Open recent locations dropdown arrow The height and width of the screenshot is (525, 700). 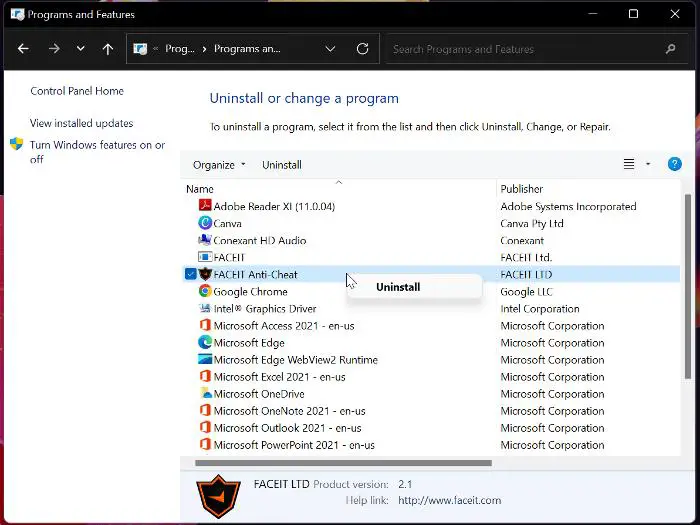[x=80, y=48]
